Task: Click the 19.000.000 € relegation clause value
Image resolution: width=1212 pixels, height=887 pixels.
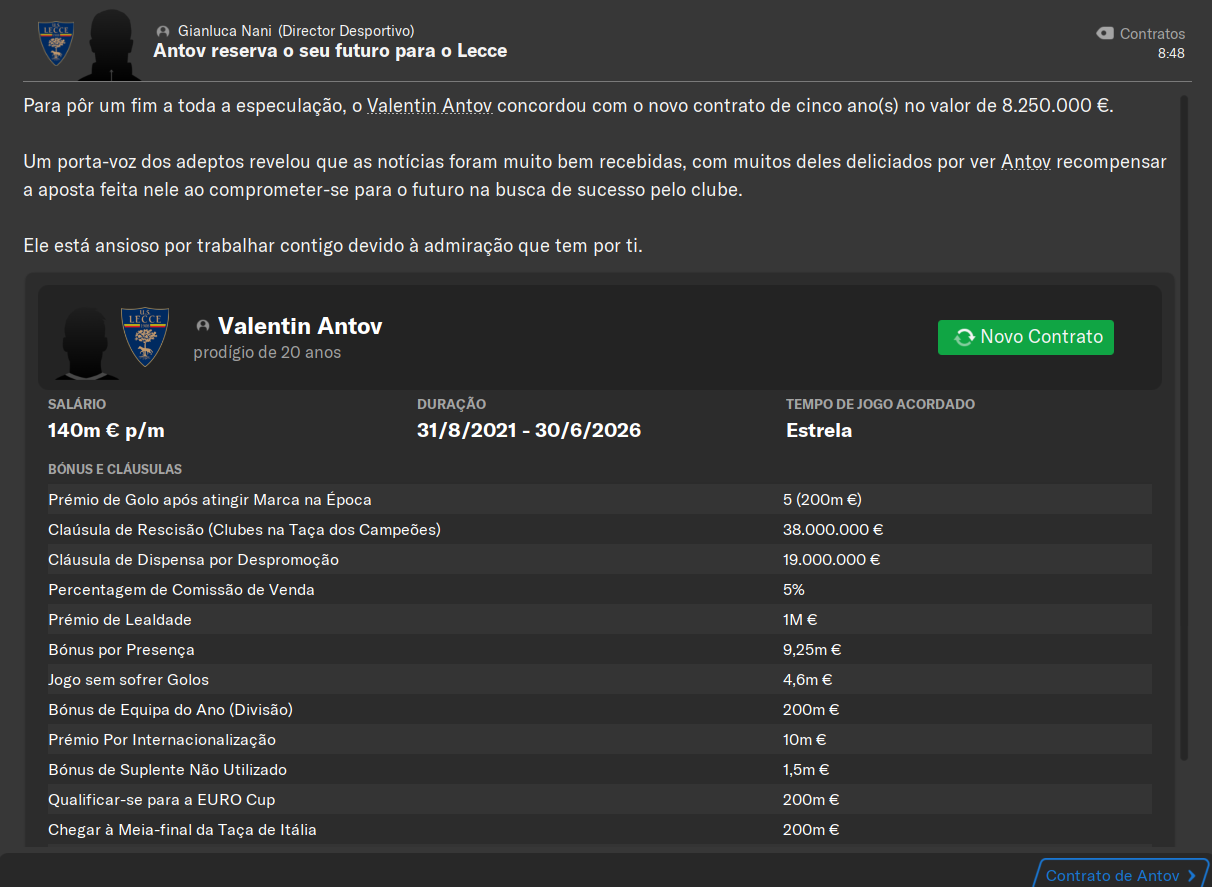Action: 832,559
